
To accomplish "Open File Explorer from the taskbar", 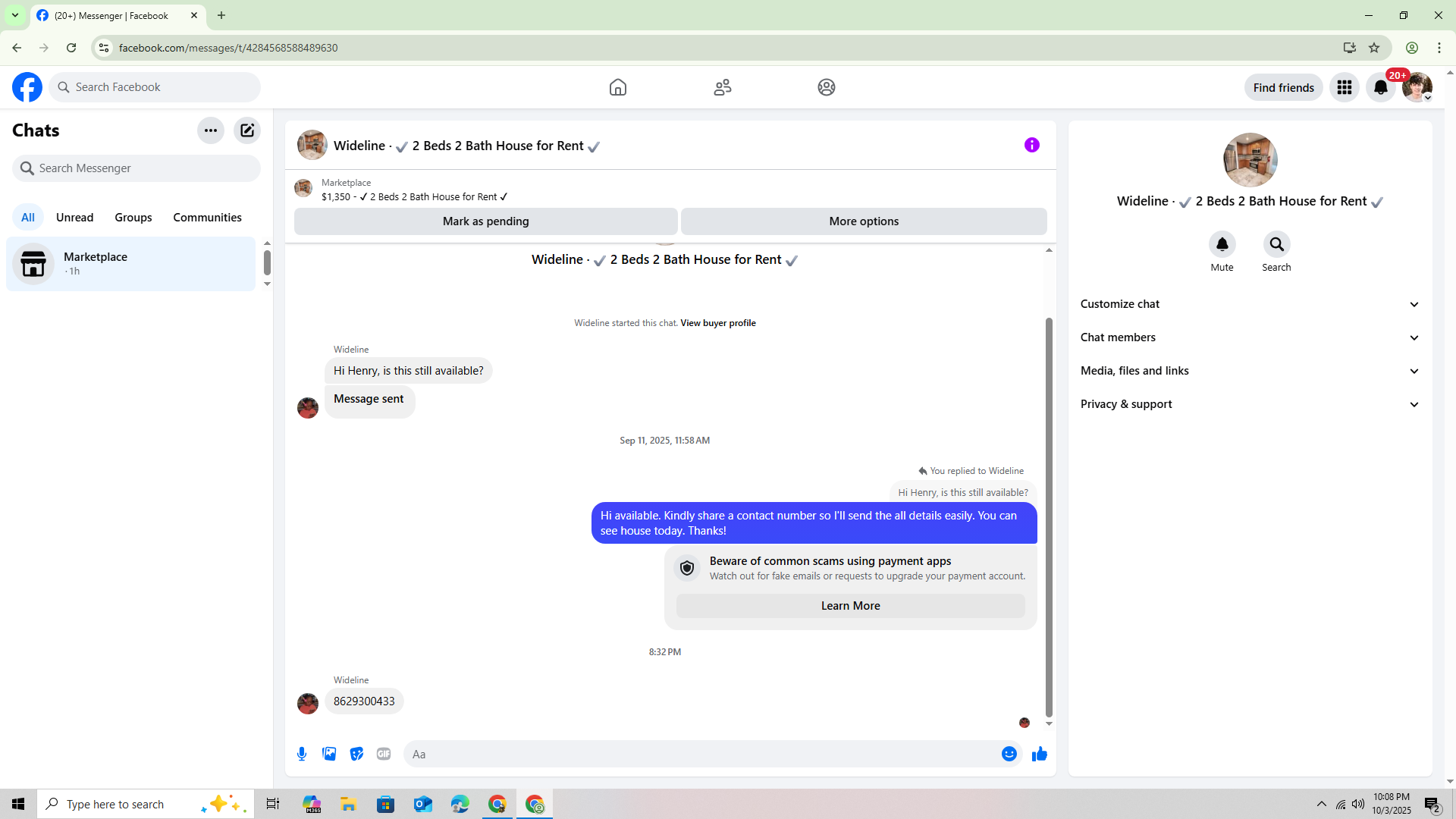I will click(x=348, y=804).
